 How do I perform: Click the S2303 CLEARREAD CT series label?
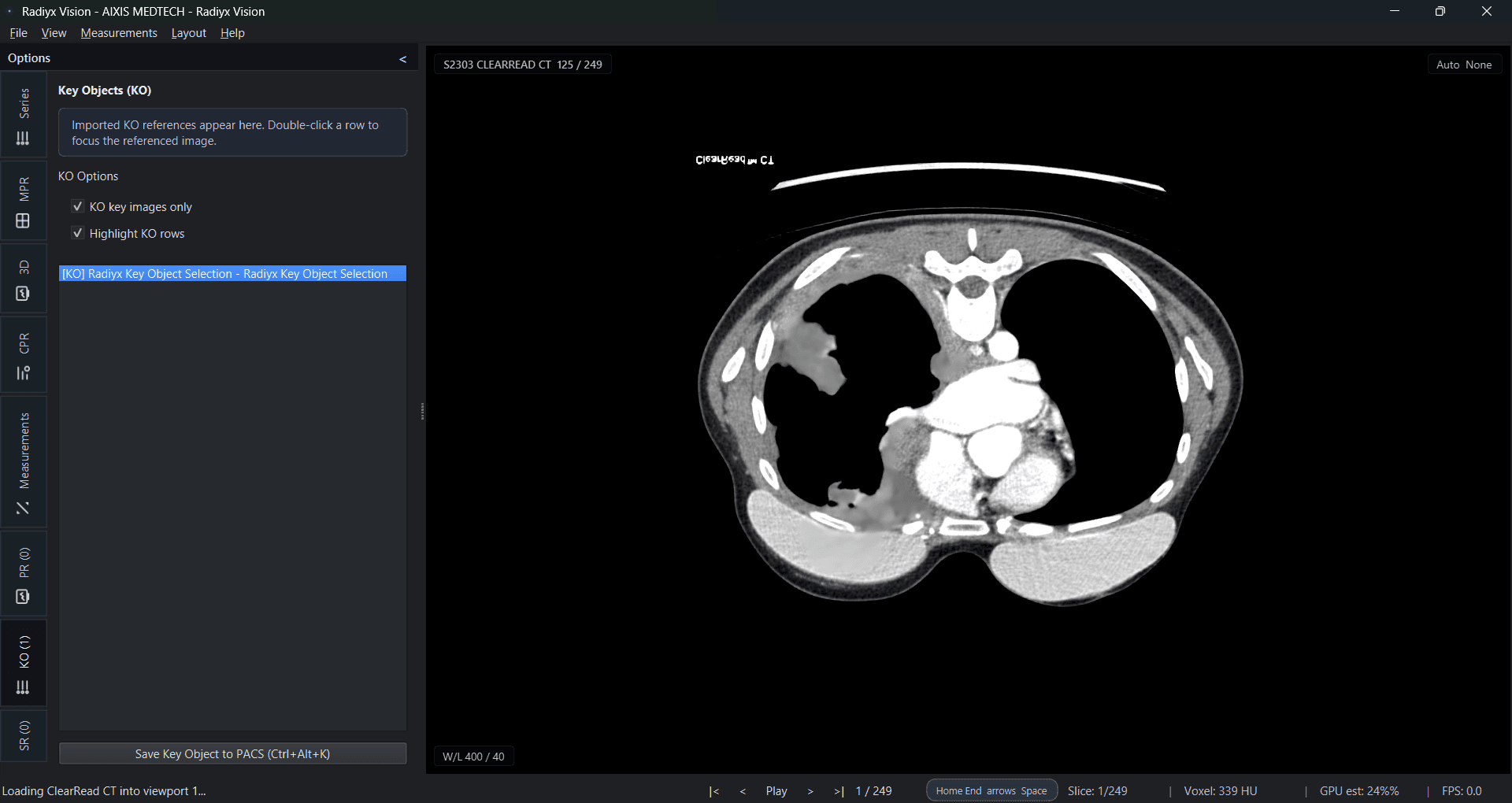523,65
